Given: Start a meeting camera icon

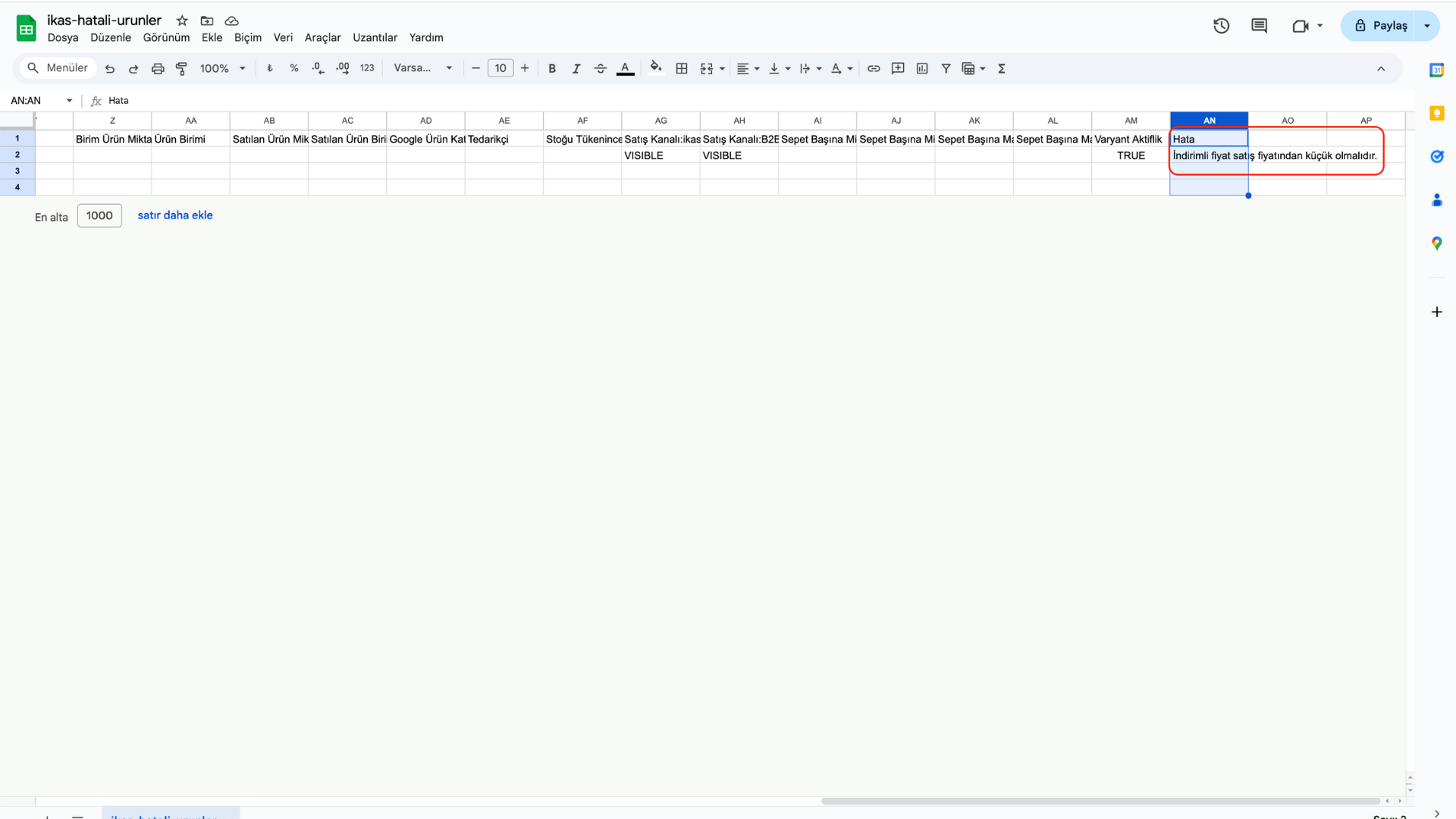Looking at the screenshot, I should pyautogui.click(x=1301, y=26).
